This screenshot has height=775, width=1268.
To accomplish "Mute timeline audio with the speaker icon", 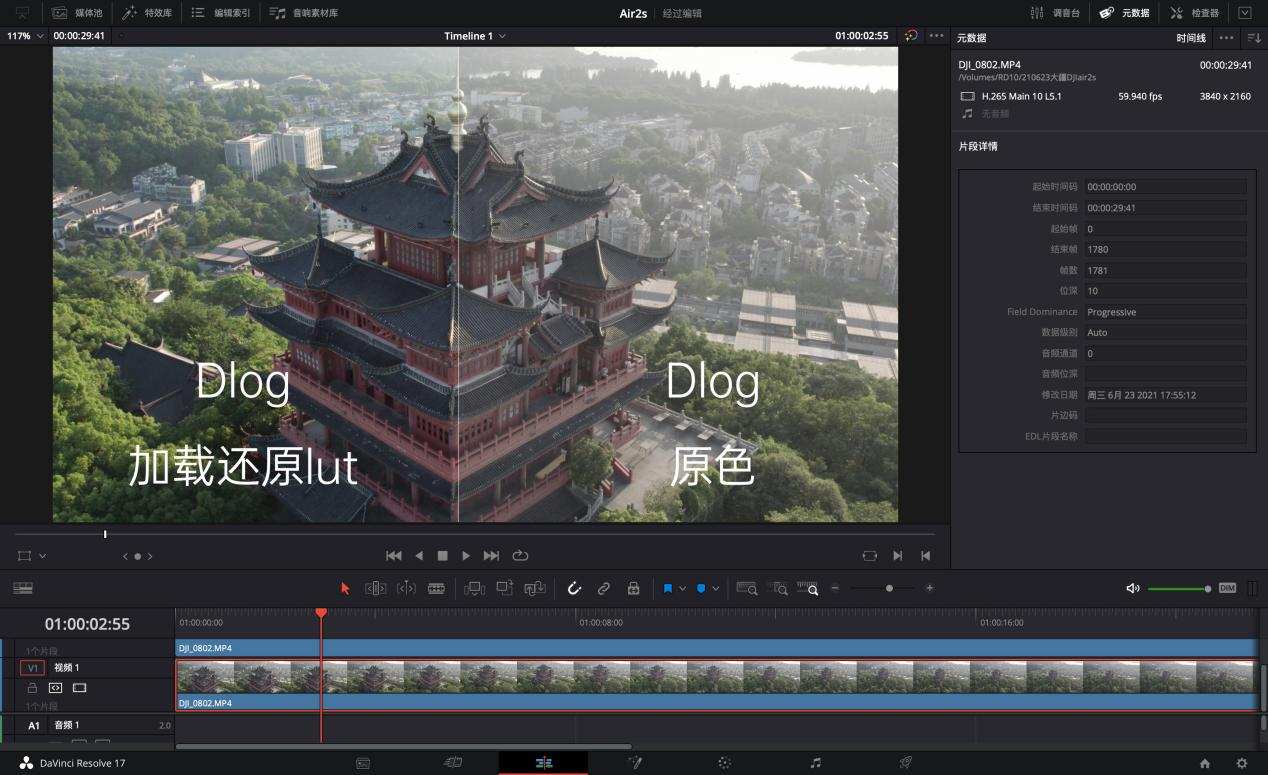I will (1132, 588).
